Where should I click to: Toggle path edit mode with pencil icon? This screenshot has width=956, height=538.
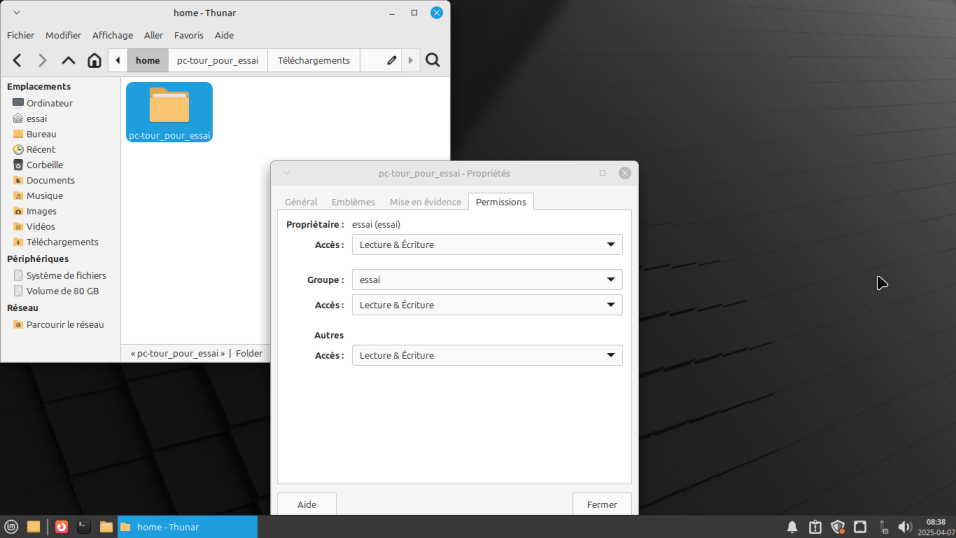click(x=391, y=60)
